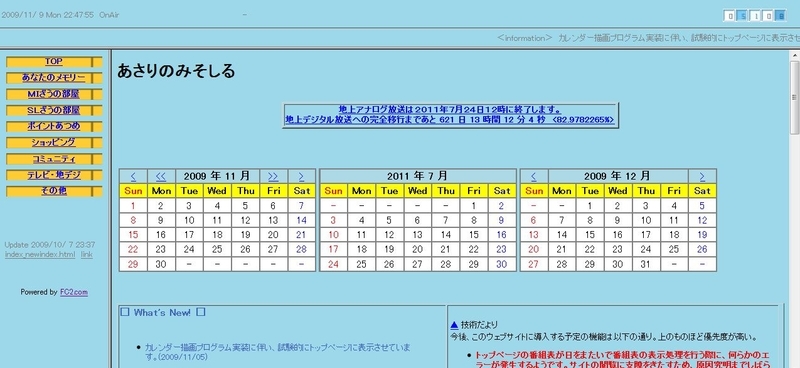Go to SLぞうの部屋 page
This screenshot has width=800, height=368.
(x=54, y=110)
